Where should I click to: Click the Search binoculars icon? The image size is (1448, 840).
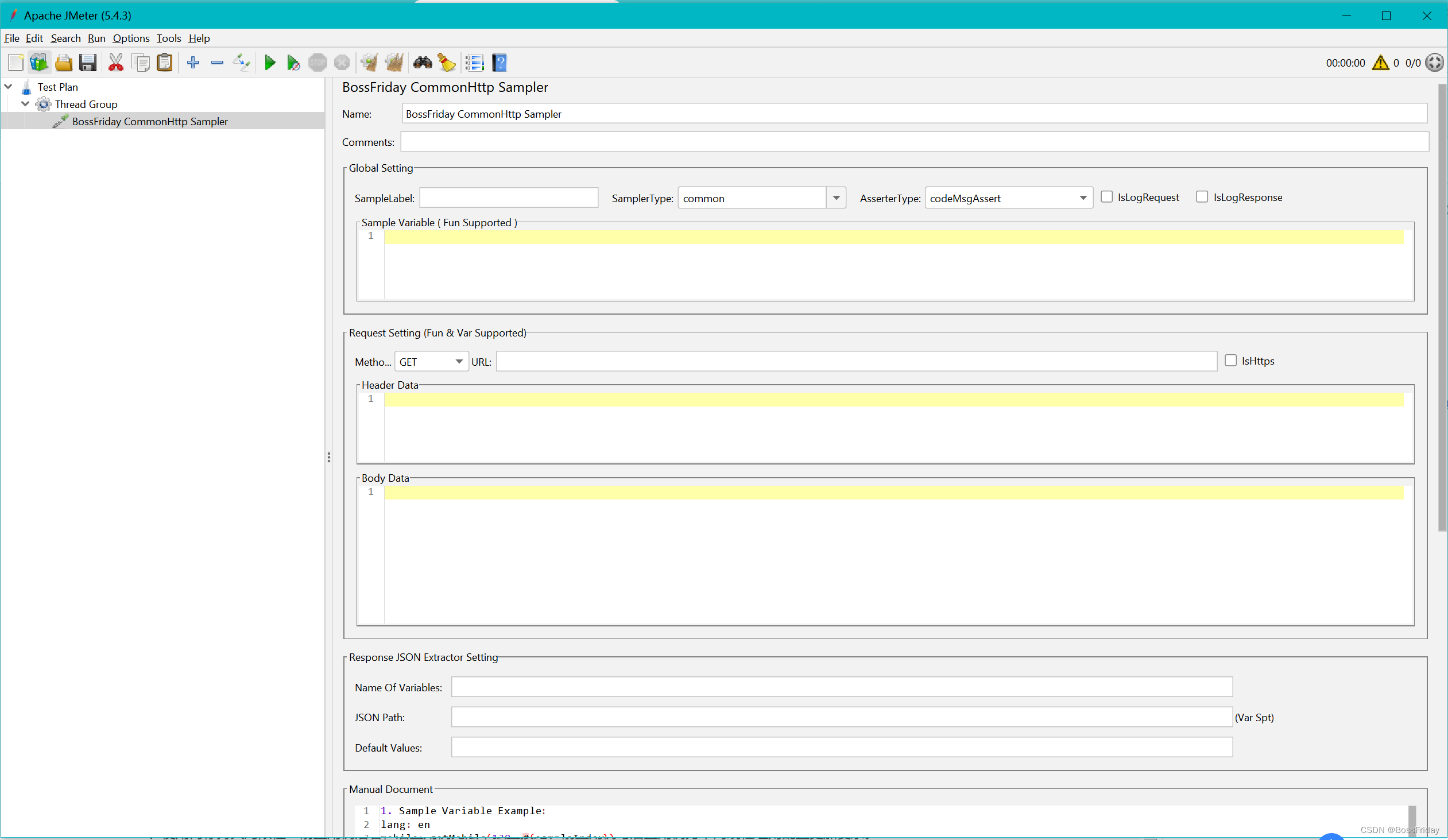[x=423, y=63]
